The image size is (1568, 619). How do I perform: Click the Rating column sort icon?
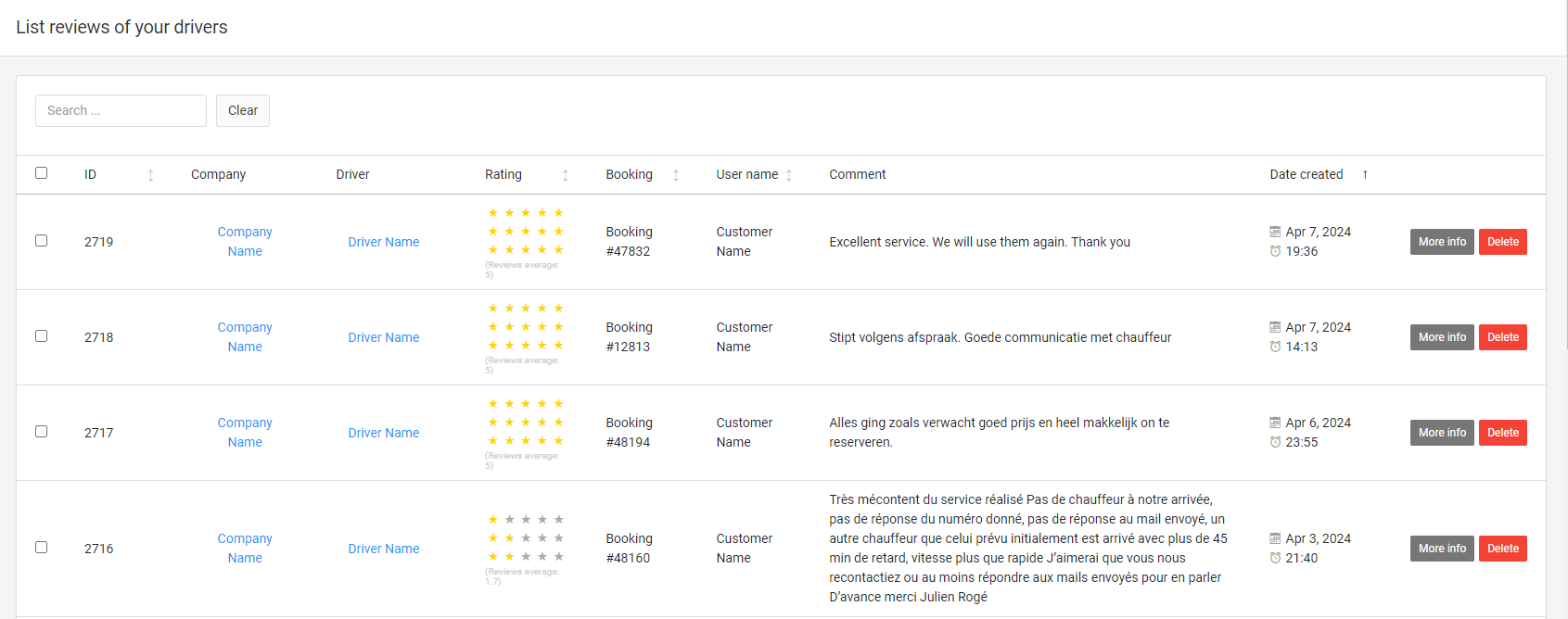565,175
